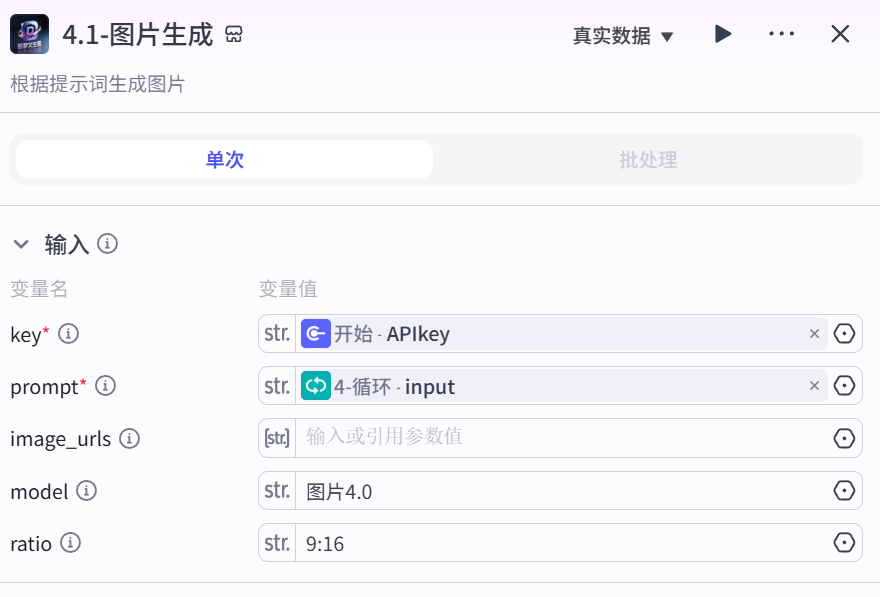
Task: Click the model field showing 图片4.0
Action: (x=562, y=491)
